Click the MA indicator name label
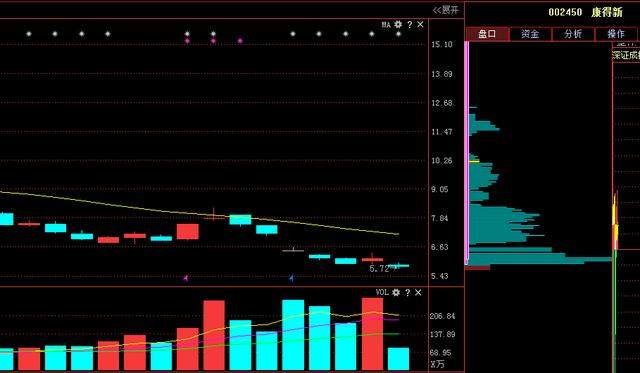Screen dimensions: 640x373 [386, 25]
